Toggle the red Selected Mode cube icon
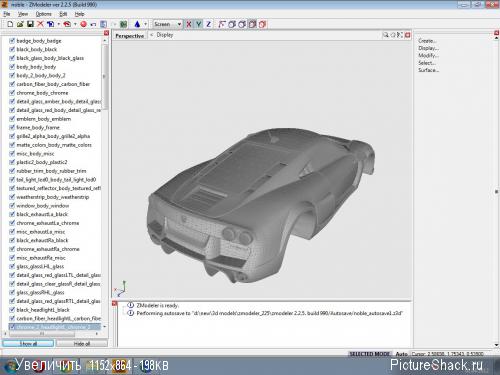Screen dimensions: 500x375 tap(263, 24)
